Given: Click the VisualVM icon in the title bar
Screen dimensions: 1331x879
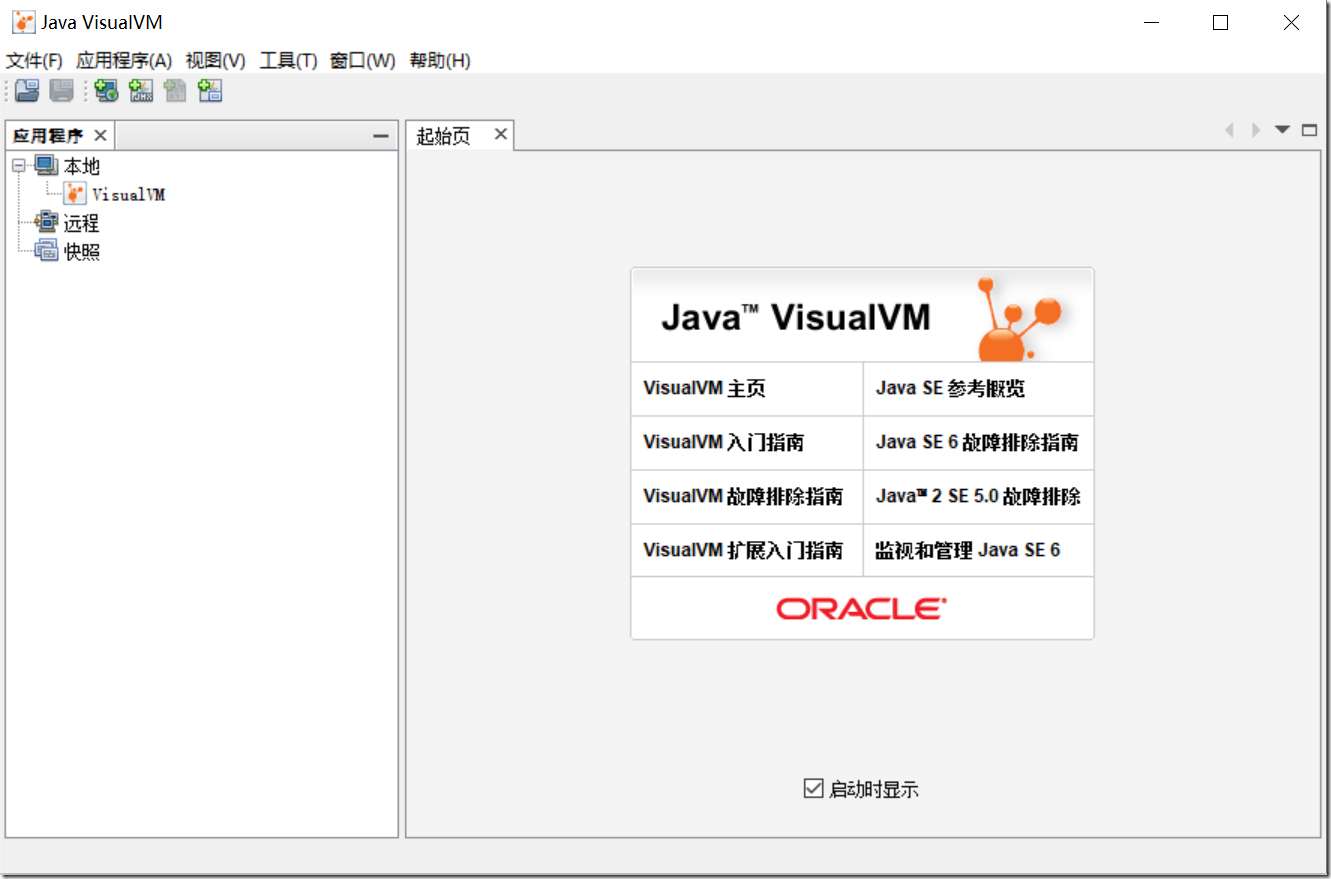Looking at the screenshot, I should coord(22,21).
